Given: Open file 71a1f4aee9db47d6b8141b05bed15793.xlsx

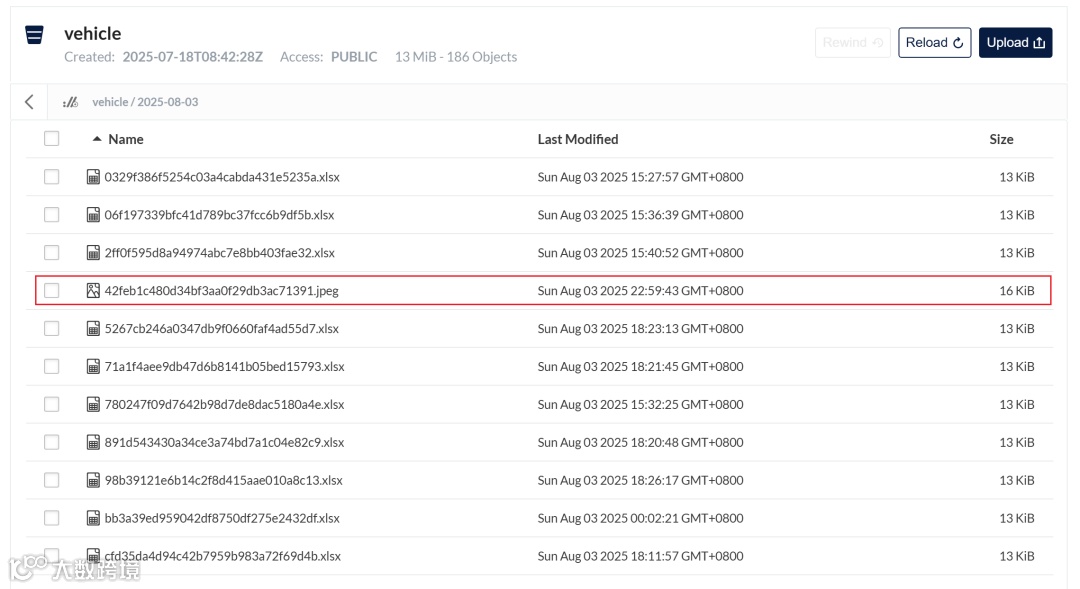Looking at the screenshot, I should pos(225,366).
